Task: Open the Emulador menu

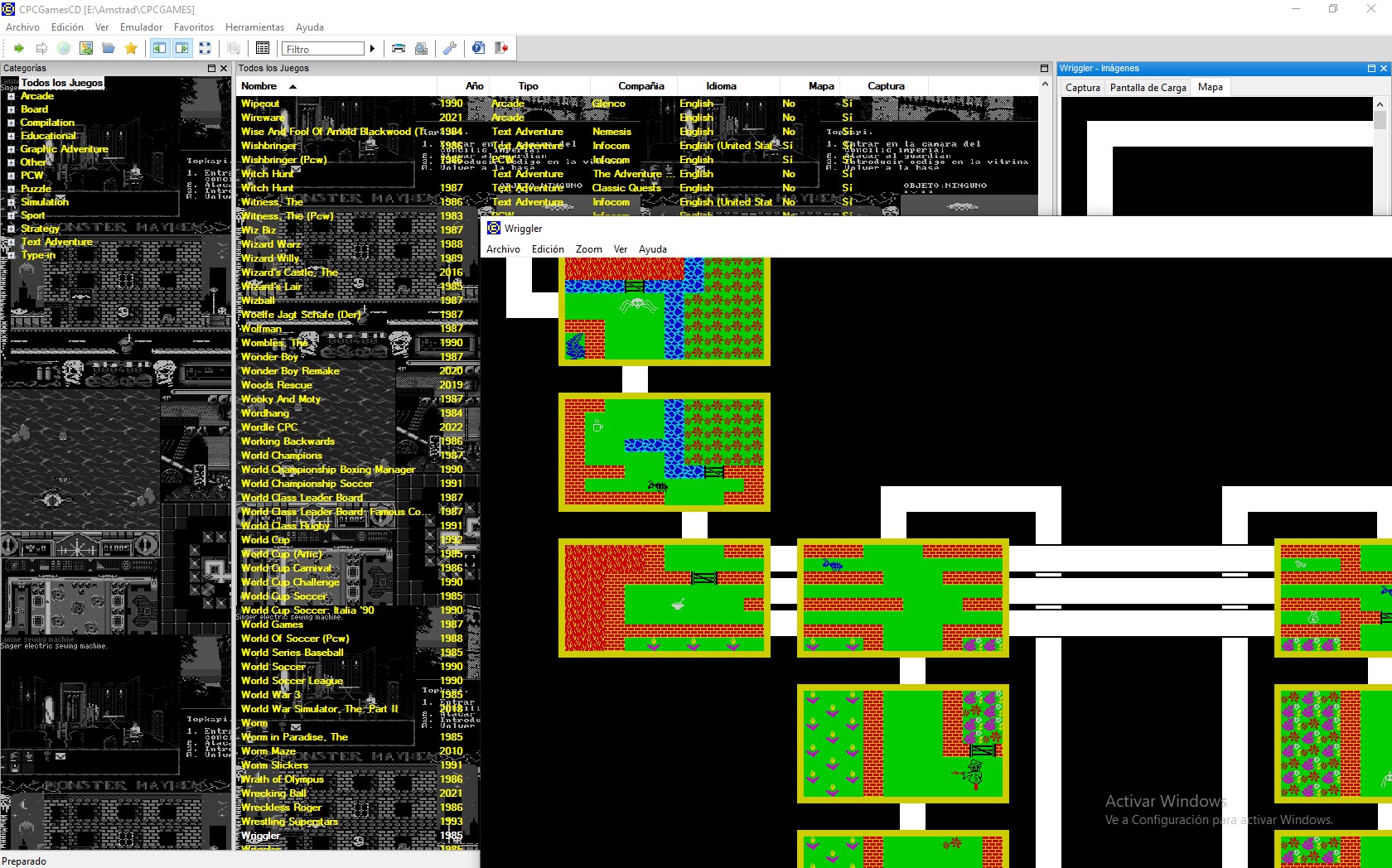Action: 141,27
